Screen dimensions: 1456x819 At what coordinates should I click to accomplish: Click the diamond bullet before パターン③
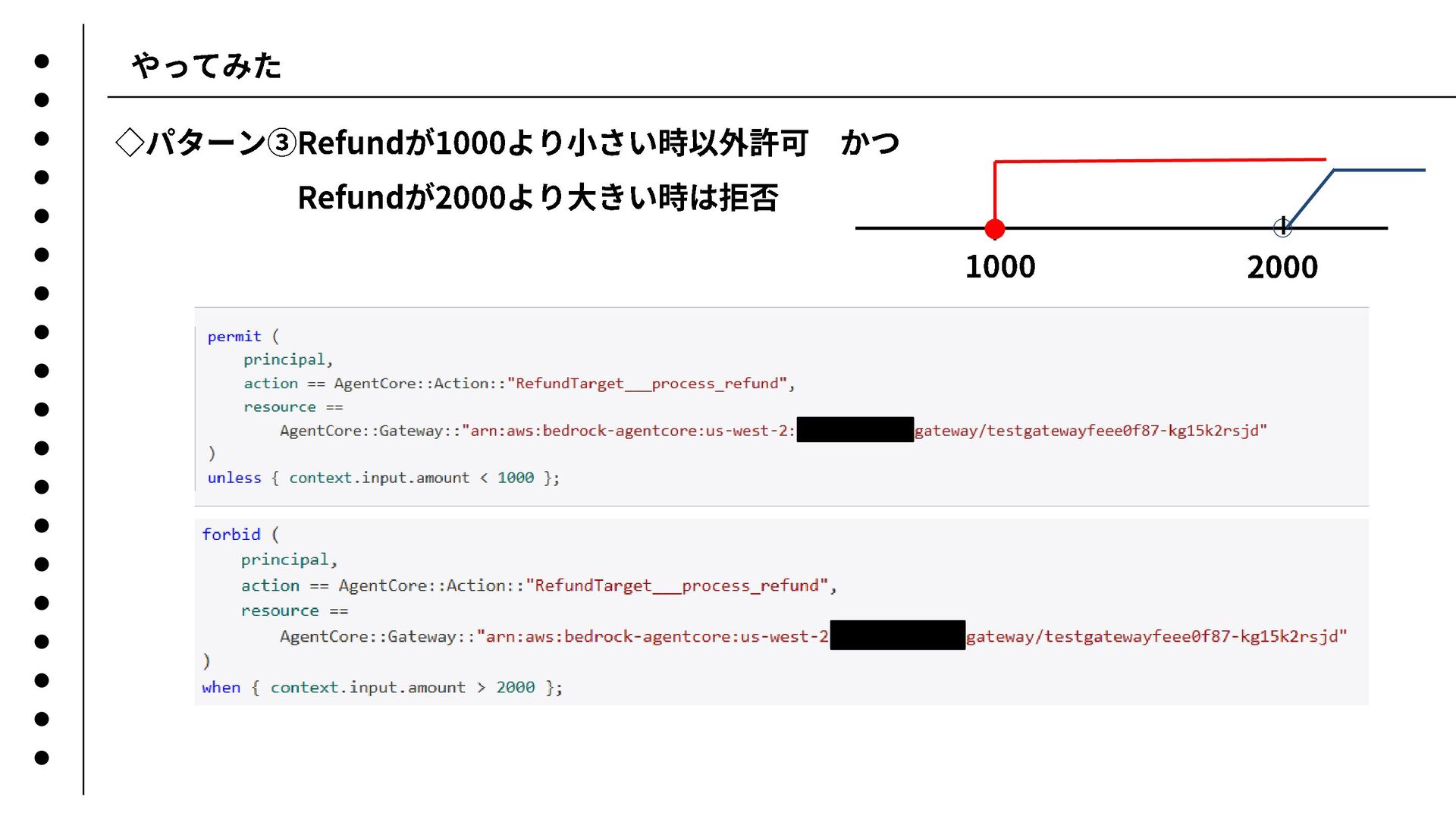click(x=130, y=143)
